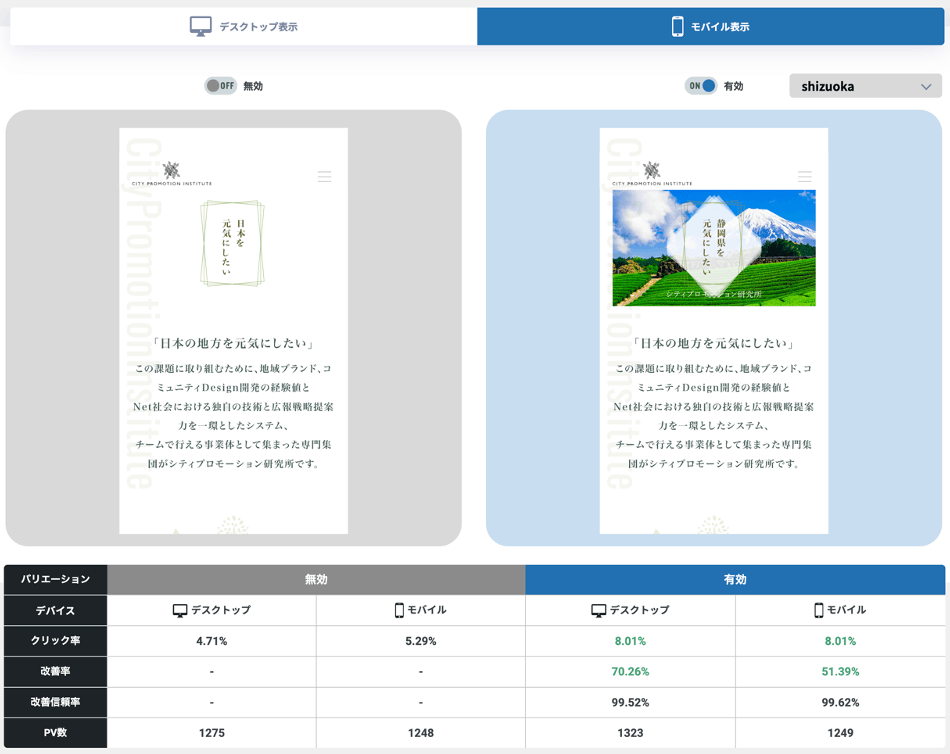This screenshot has width=950, height=754.
Task: Toggle the OFF switch labeled 無効
Action: pos(220,86)
